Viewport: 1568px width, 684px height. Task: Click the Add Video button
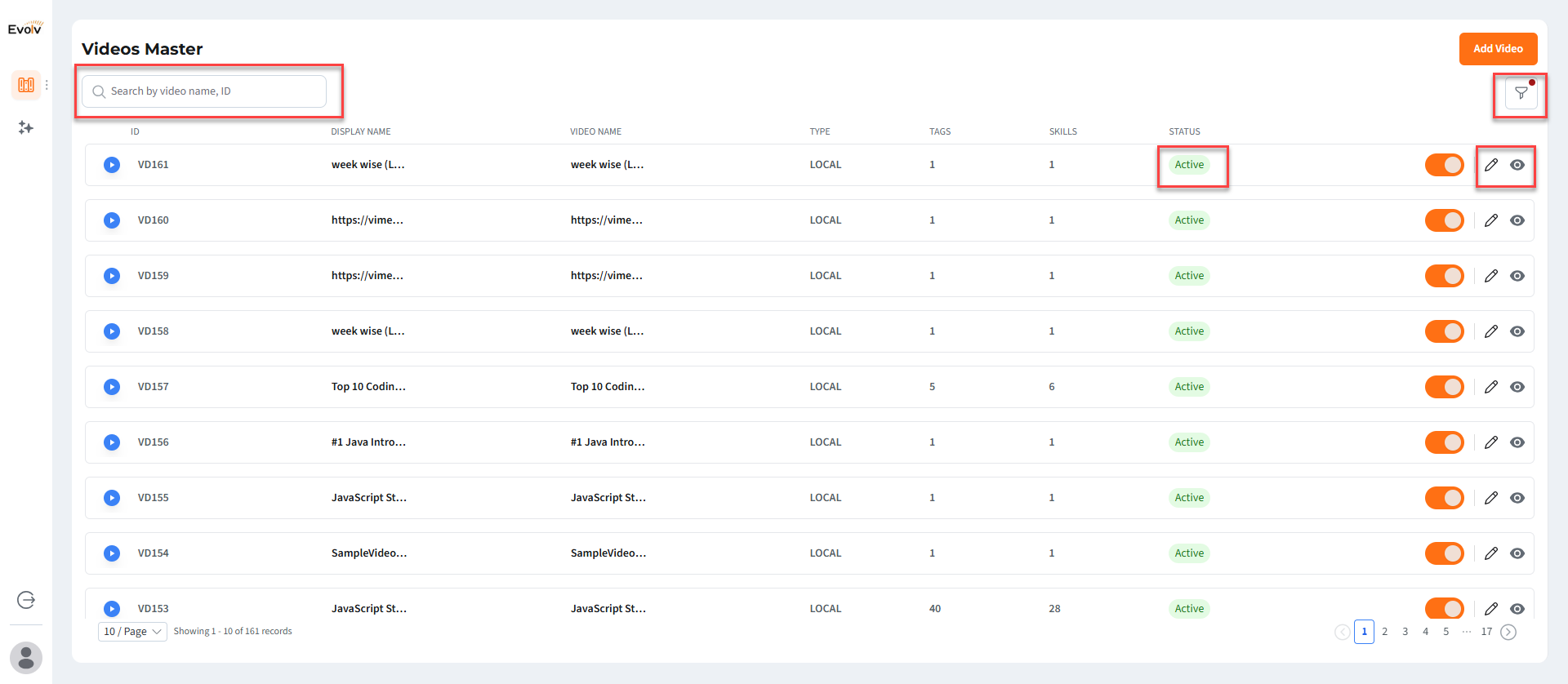1498,49
